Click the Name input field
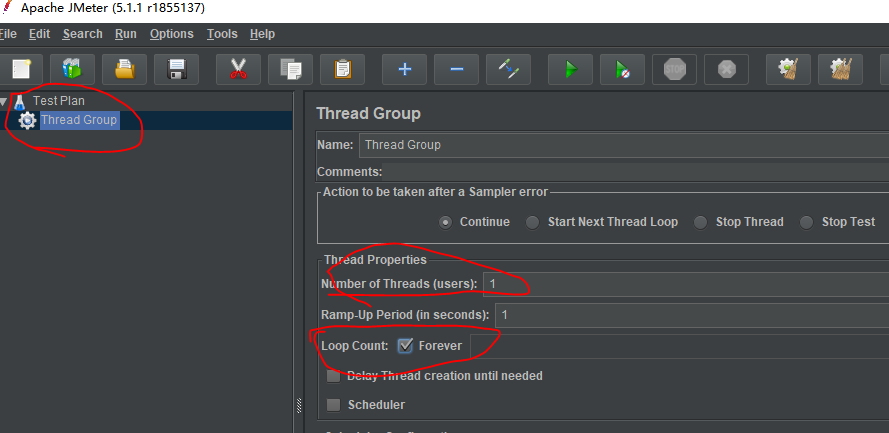 coord(624,145)
